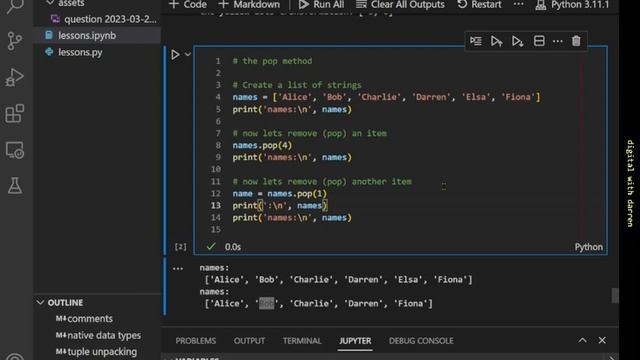Delete the cell with trash icon
Viewport: 640px width, 360px height.
click(576, 41)
